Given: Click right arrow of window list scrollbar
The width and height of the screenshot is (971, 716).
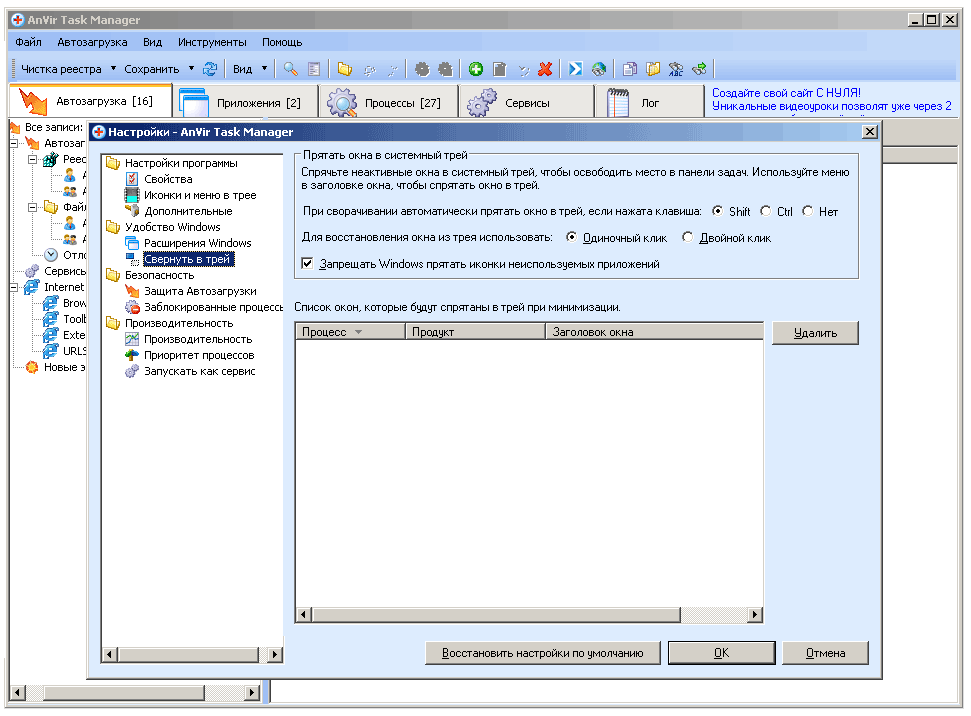Looking at the screenshot, I should click(x=755, y=615).
